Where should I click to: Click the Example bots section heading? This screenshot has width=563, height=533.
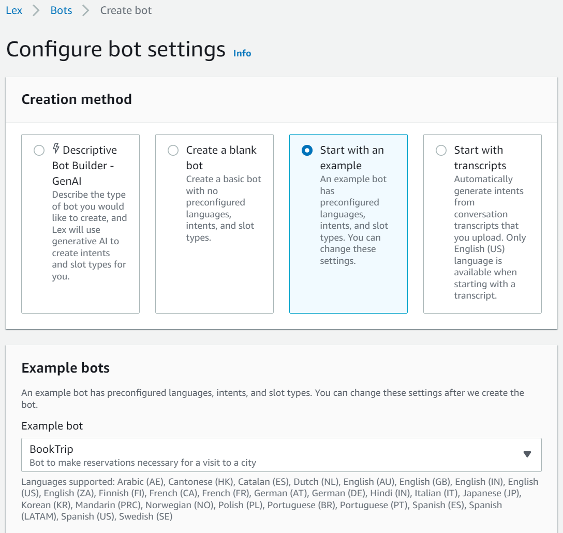click(65, 368)
